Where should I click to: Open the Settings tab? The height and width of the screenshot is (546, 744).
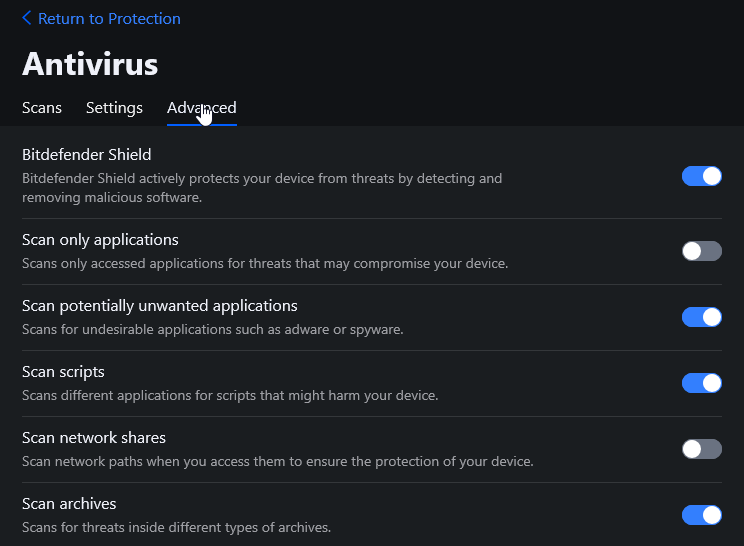point(114,108)
